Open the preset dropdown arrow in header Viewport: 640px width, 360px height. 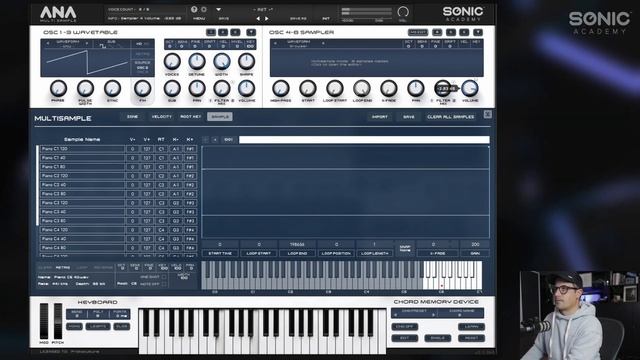(x=218, y=9)
